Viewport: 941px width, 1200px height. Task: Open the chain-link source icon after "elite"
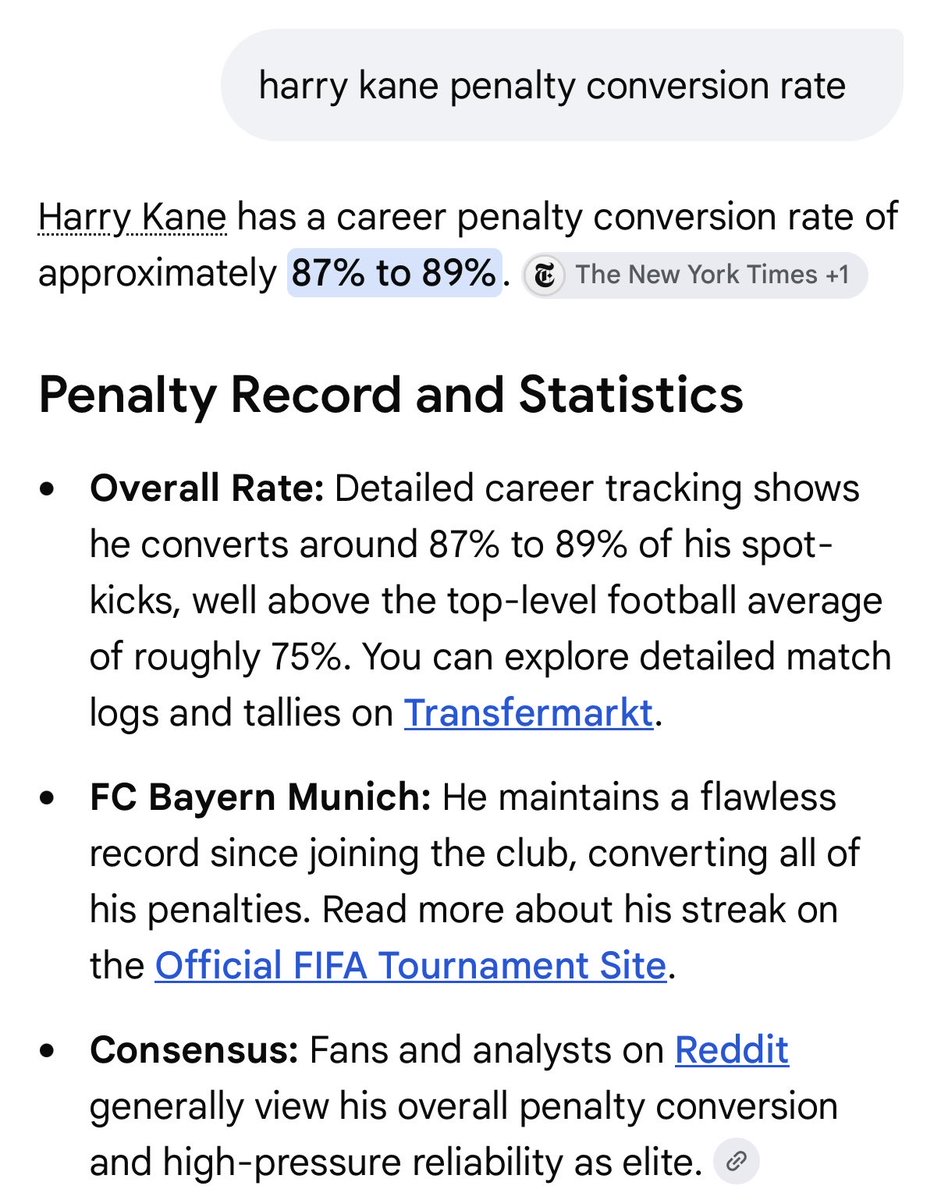[736, 1161]
